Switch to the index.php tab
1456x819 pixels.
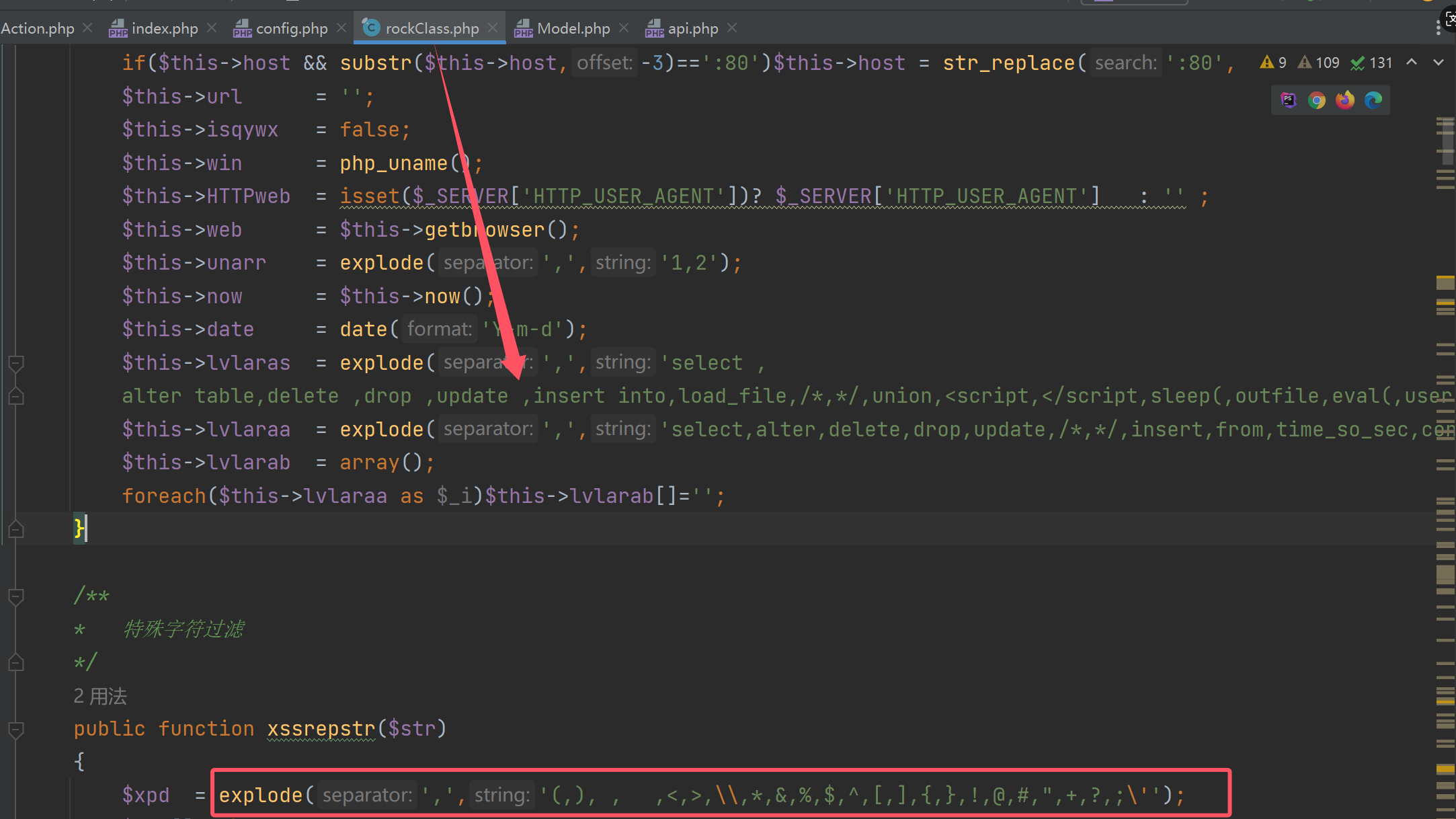(165, 28)
